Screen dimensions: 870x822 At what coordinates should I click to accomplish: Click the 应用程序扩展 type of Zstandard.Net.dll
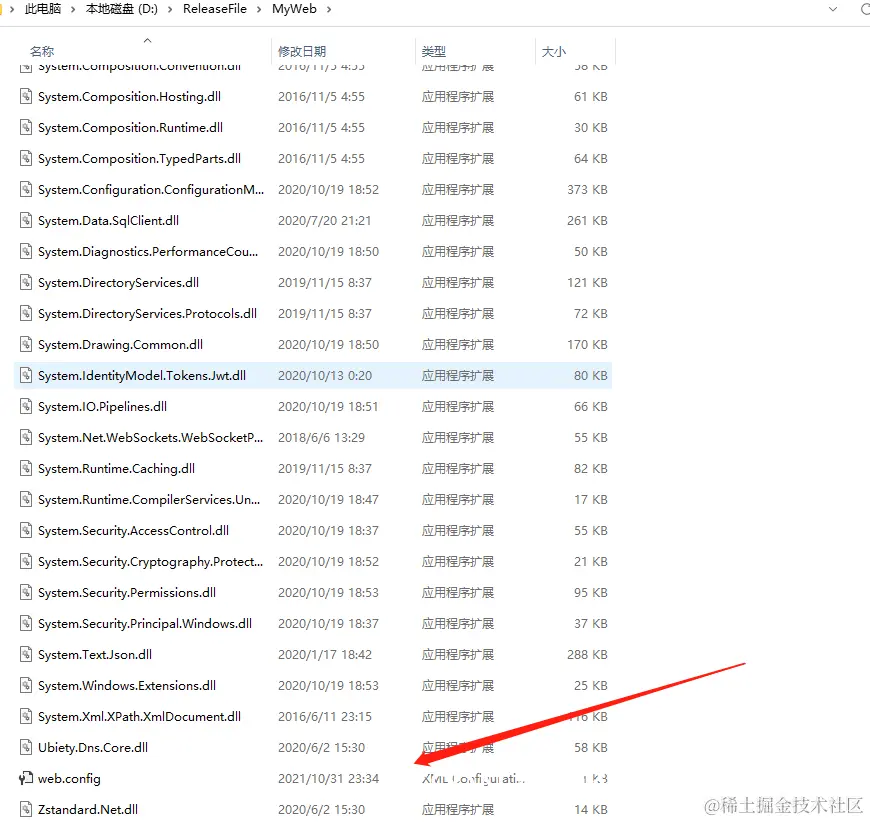click(x=458, y=810)
